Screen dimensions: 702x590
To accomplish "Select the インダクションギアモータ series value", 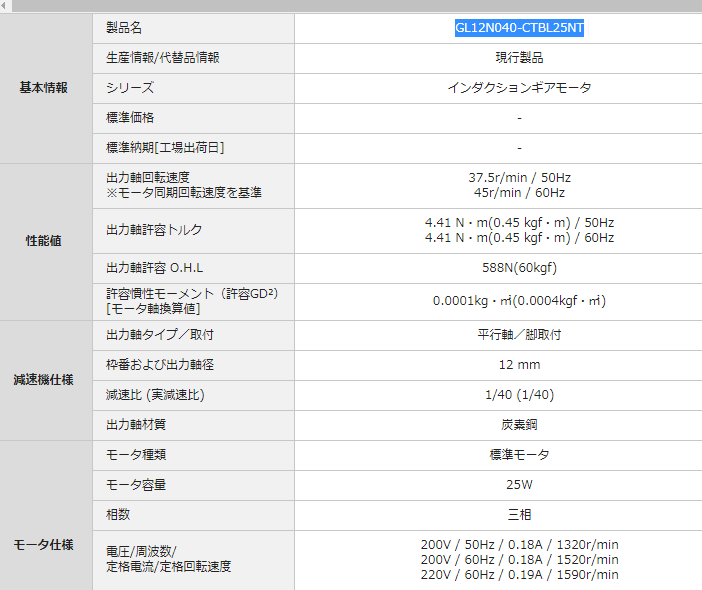I will click(x=519, y=88).
